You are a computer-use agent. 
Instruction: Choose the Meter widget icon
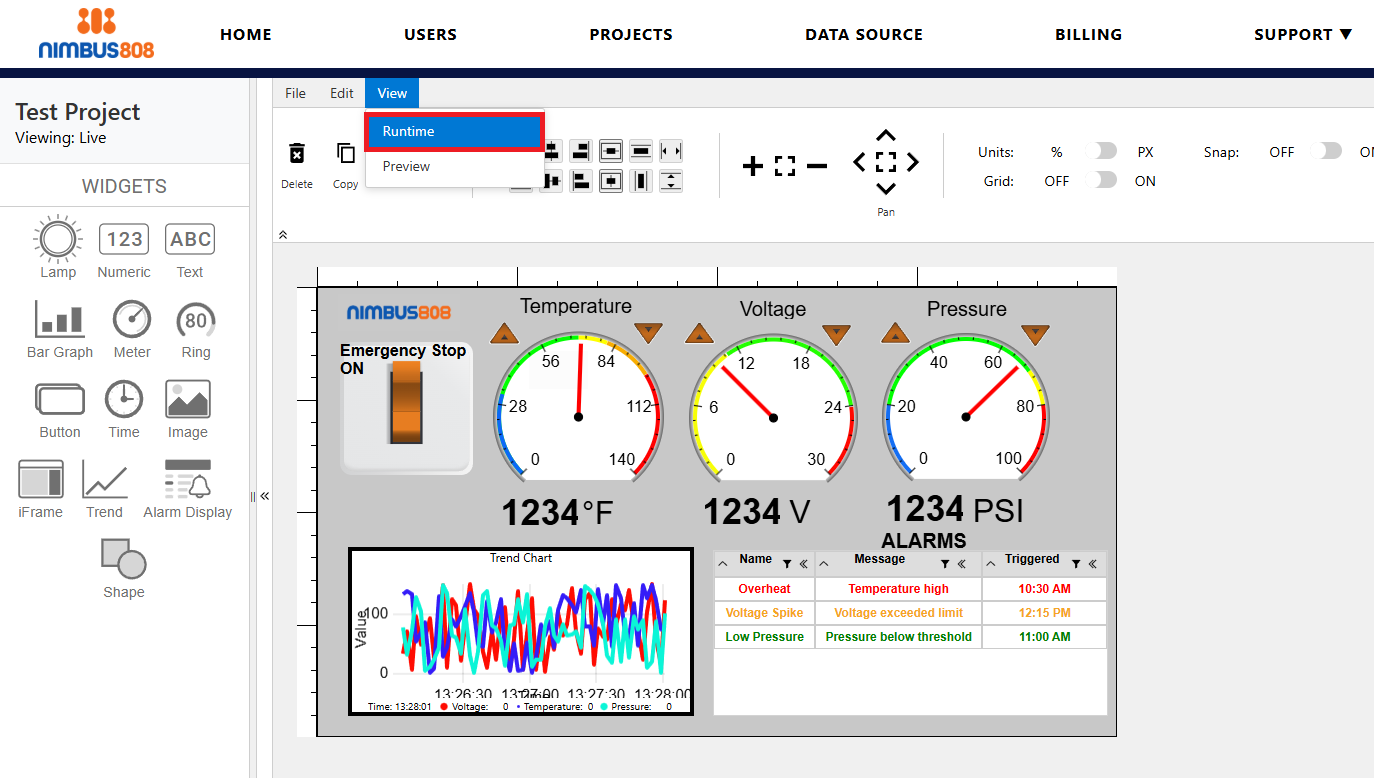click(x=131, y=320)
